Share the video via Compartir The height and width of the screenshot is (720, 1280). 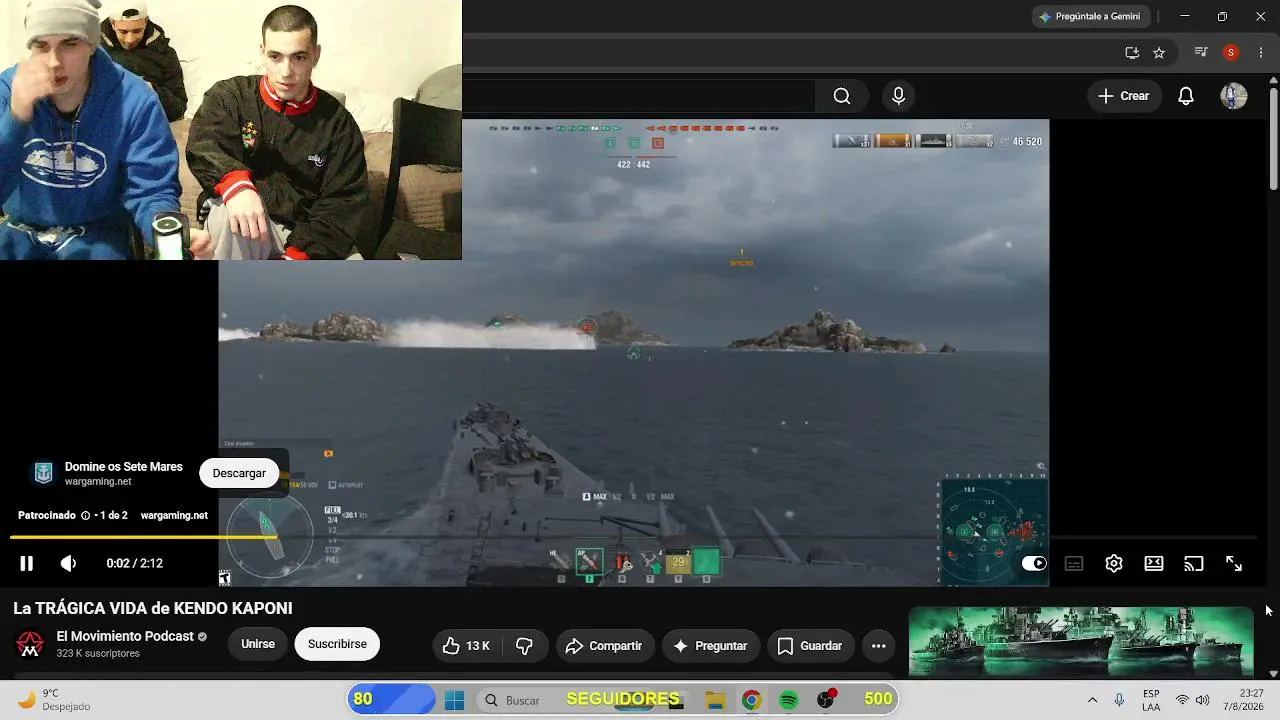(x=605, y=646)
